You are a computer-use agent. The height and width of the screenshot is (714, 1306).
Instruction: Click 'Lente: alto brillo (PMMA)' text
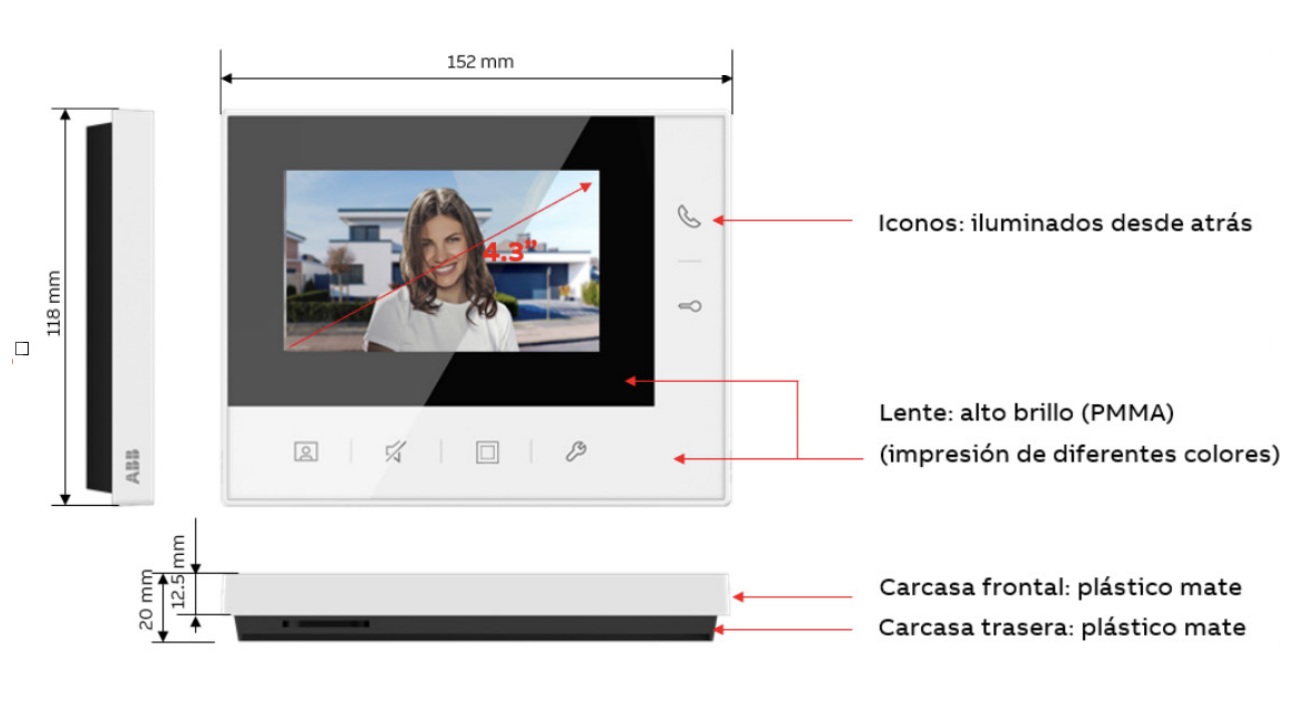coord(1026,412)
